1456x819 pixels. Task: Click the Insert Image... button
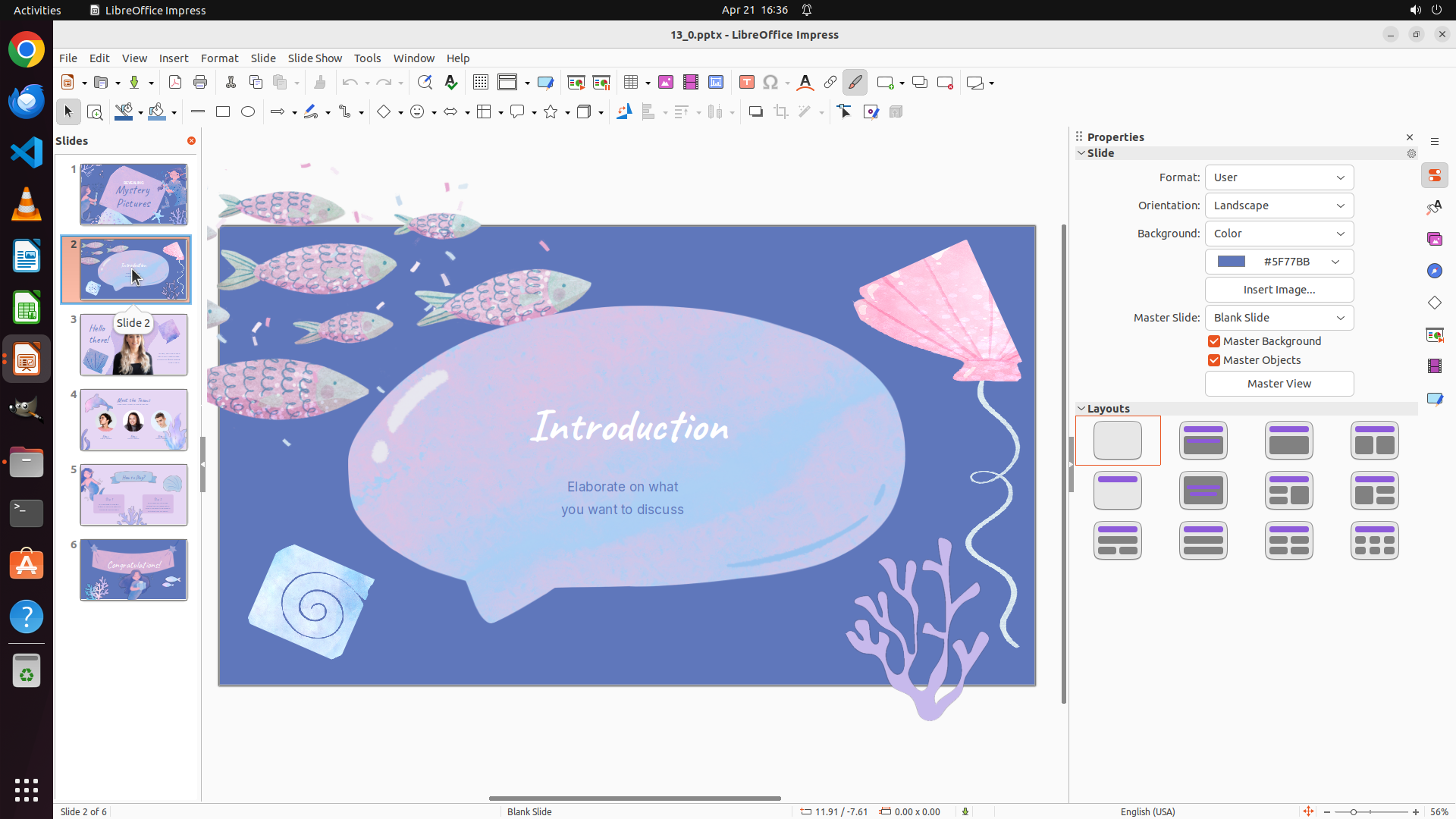click(x=1279, y=290)
